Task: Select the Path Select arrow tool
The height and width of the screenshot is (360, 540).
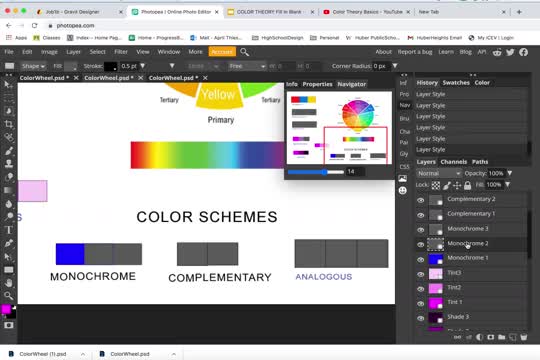Action: [x=8, y=257]
